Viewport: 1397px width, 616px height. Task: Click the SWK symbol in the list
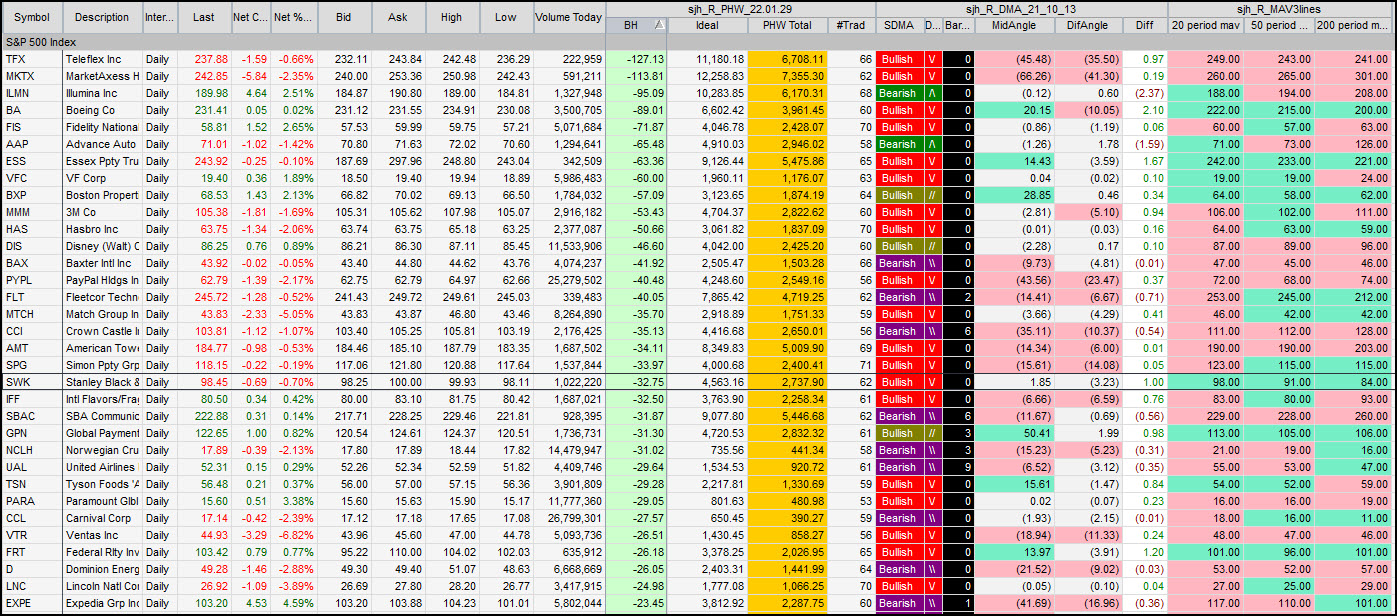click(33, 382)
